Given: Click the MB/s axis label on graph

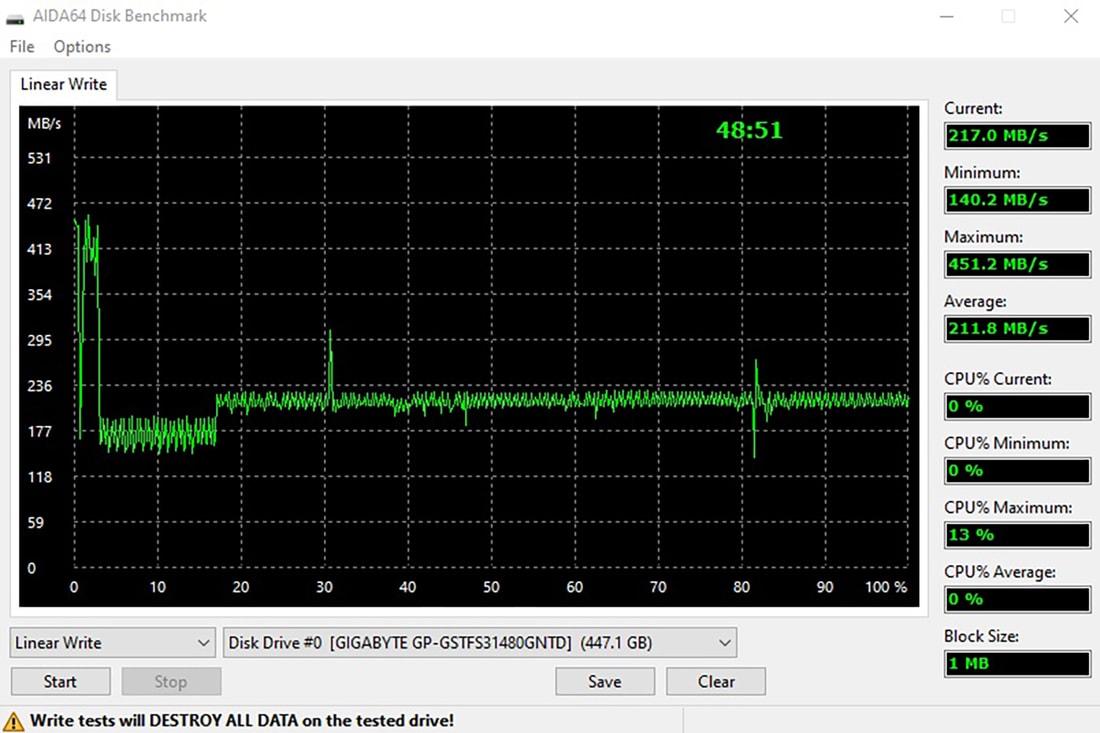Looking at the screenshot, I should tap(44, 124).
